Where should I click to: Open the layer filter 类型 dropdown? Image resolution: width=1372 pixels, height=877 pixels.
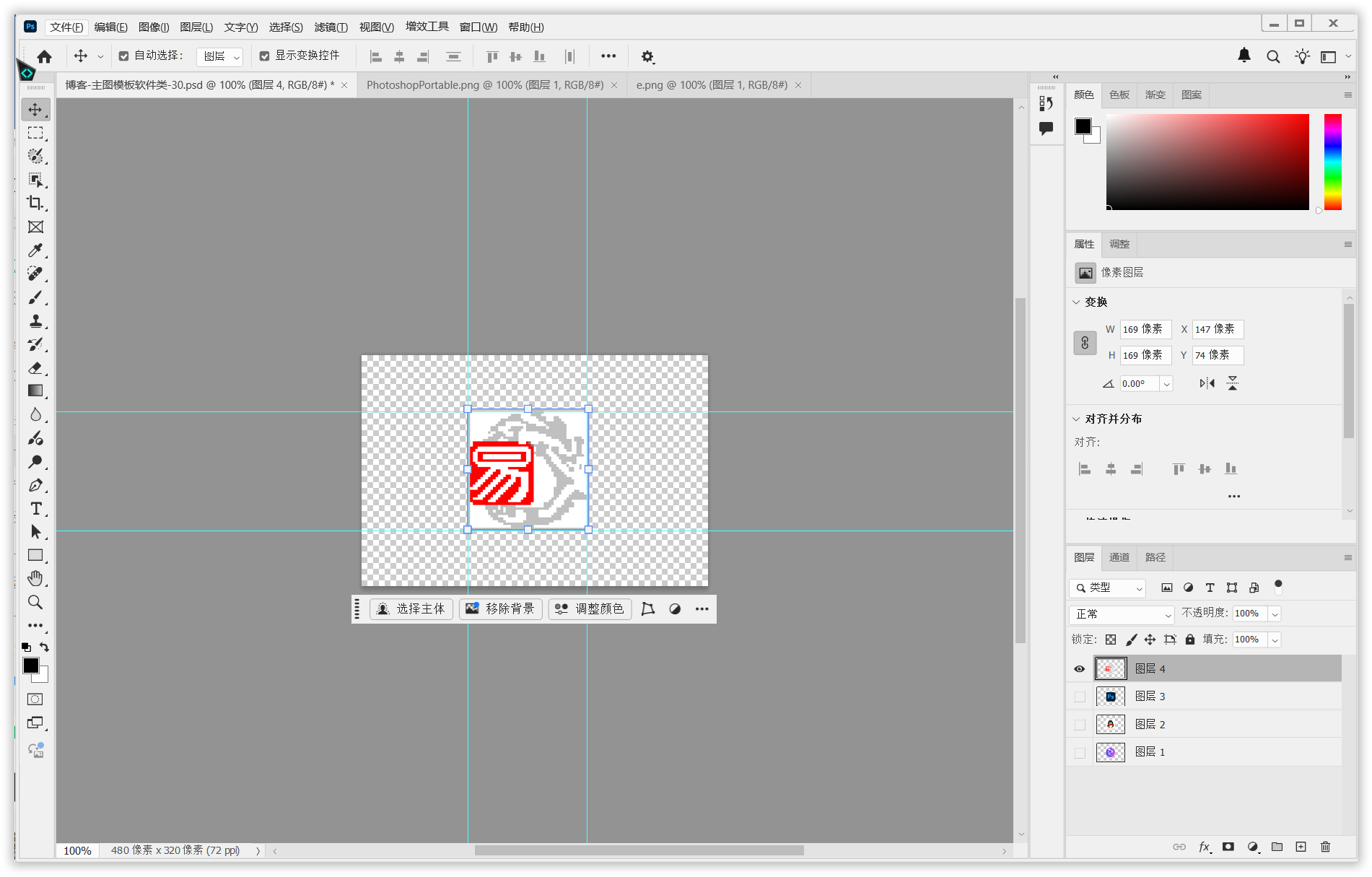tap(1108, 588)
